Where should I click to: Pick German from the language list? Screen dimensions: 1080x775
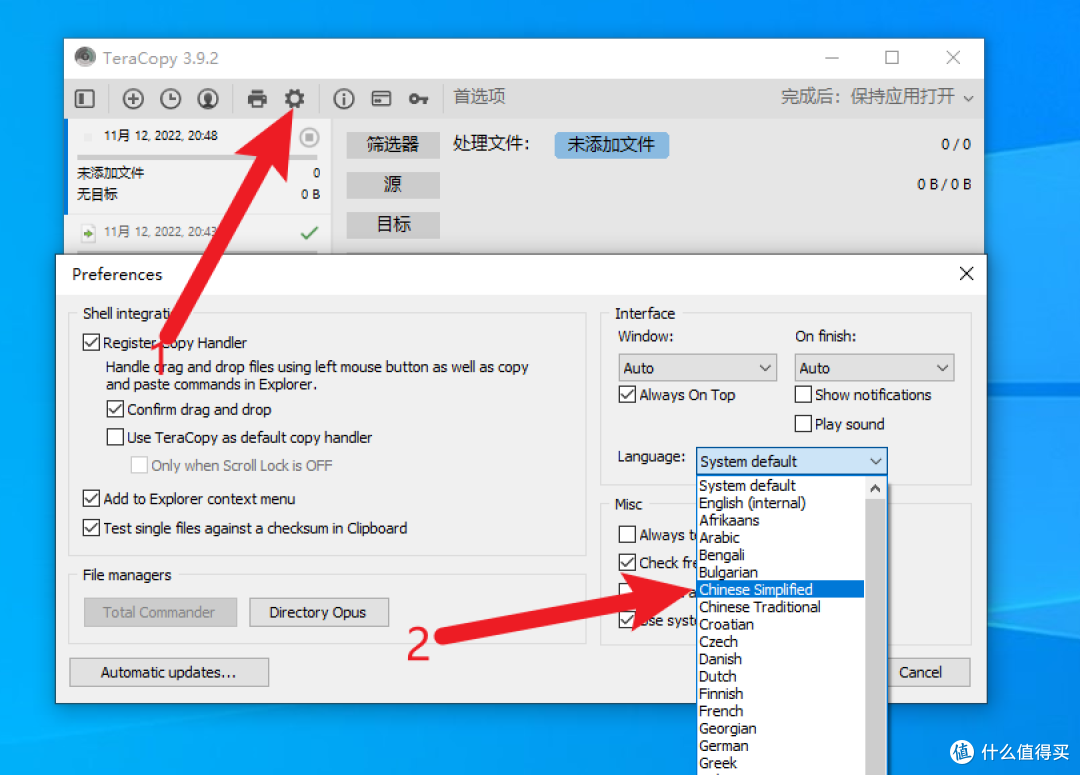780,745
